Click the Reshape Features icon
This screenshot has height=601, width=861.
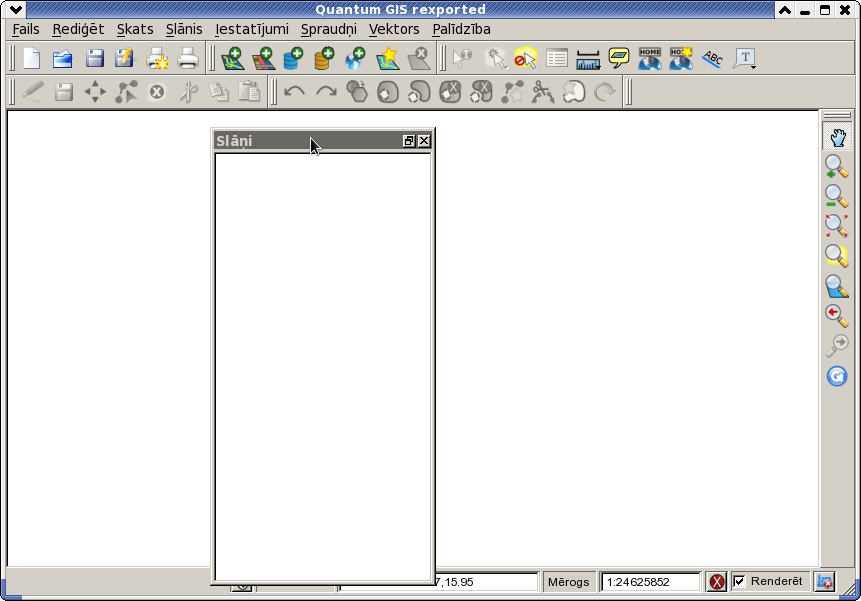tap(512, 92)
